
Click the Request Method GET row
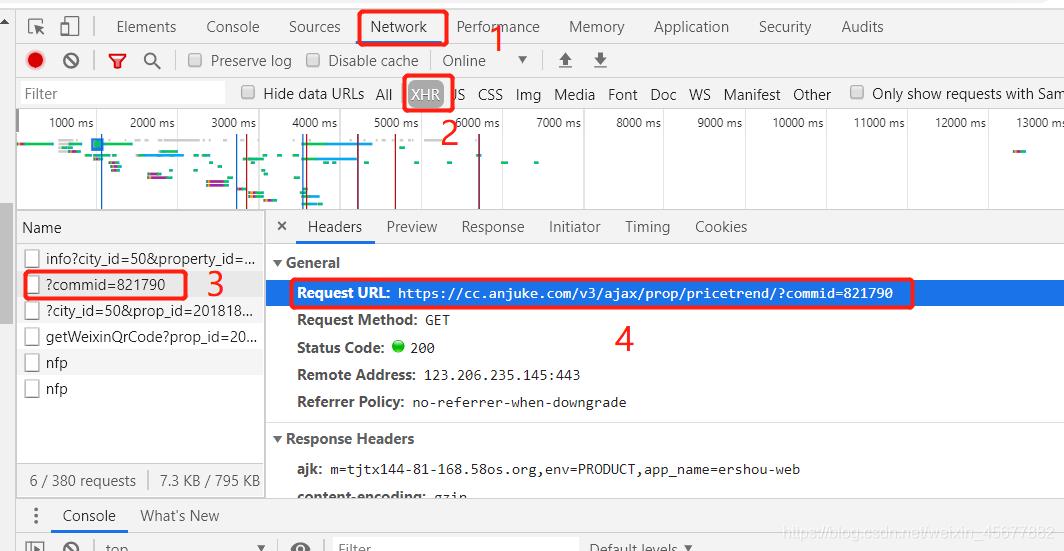665,320
